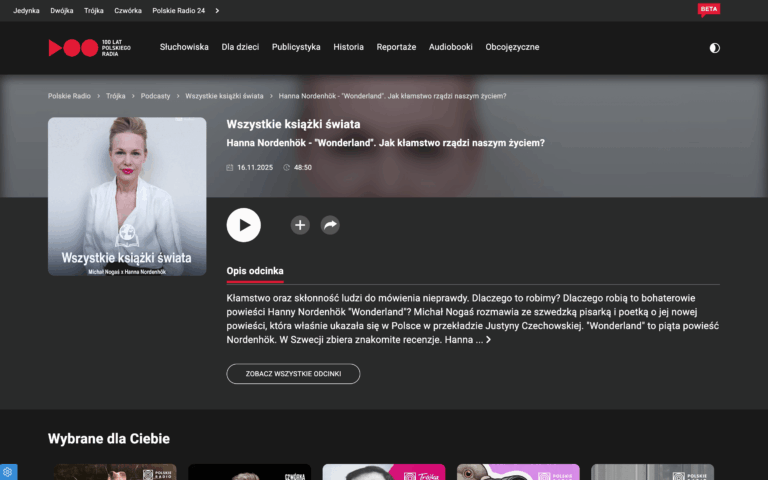Share this episode using the arrow icon
The height and width of the screenshot is (480, 768).
point(330,225)
